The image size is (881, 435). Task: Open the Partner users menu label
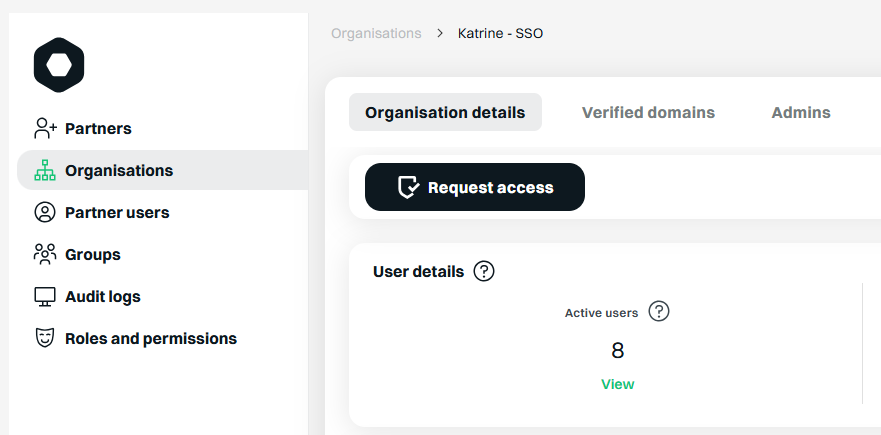[117, 213]
